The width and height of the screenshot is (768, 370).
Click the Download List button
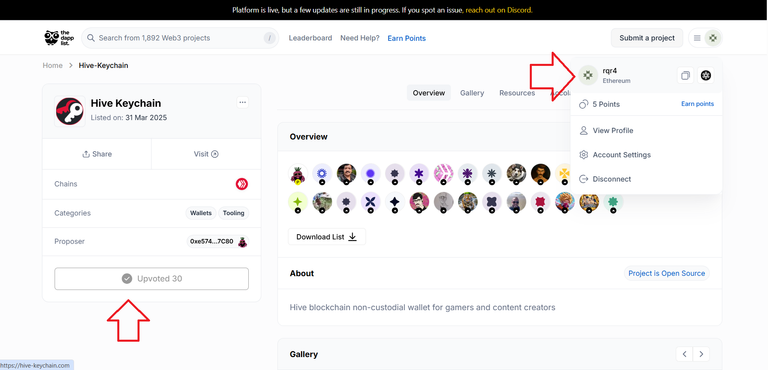(327, 237)
